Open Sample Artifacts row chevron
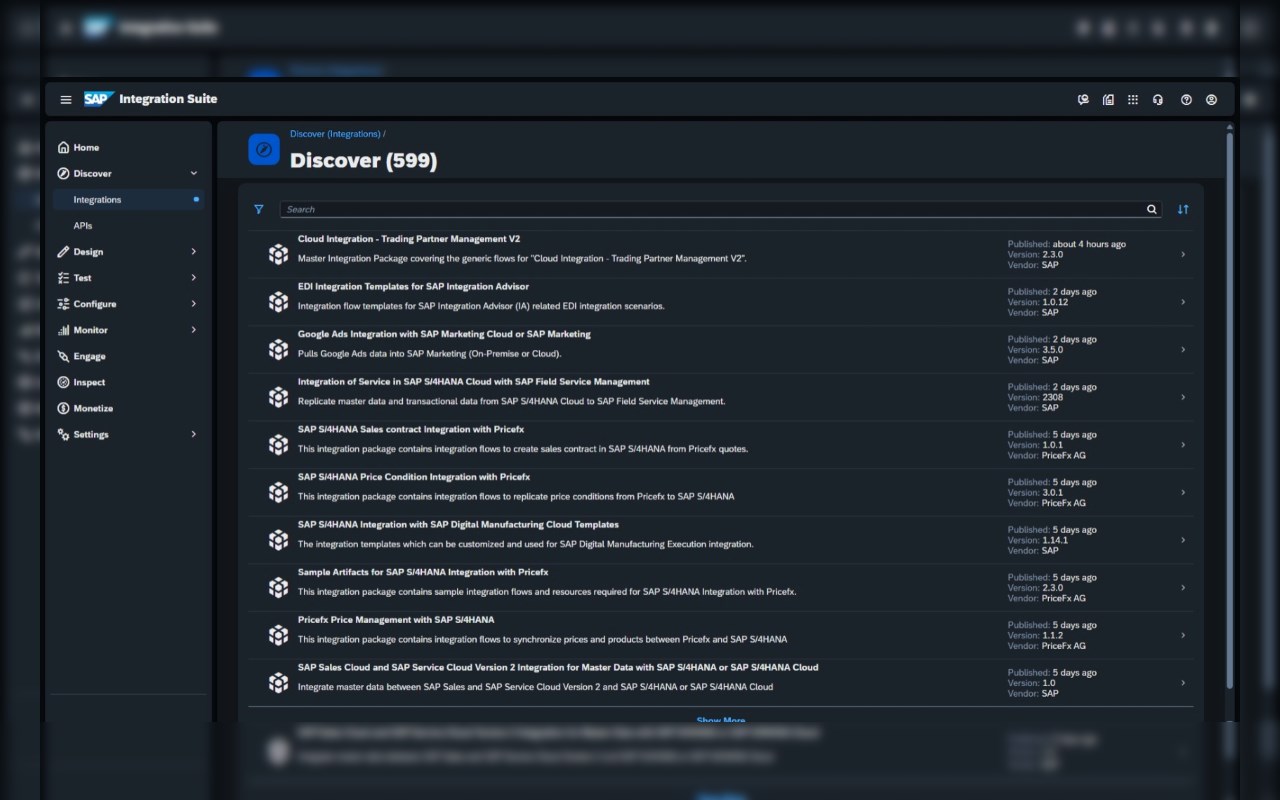The width and height of the screenshot is (1280, 800). pos(1183,588)
